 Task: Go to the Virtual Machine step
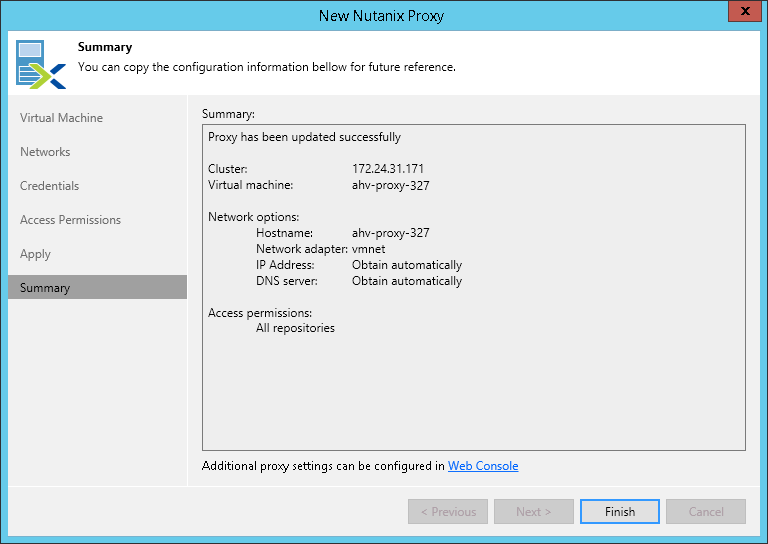61,118
